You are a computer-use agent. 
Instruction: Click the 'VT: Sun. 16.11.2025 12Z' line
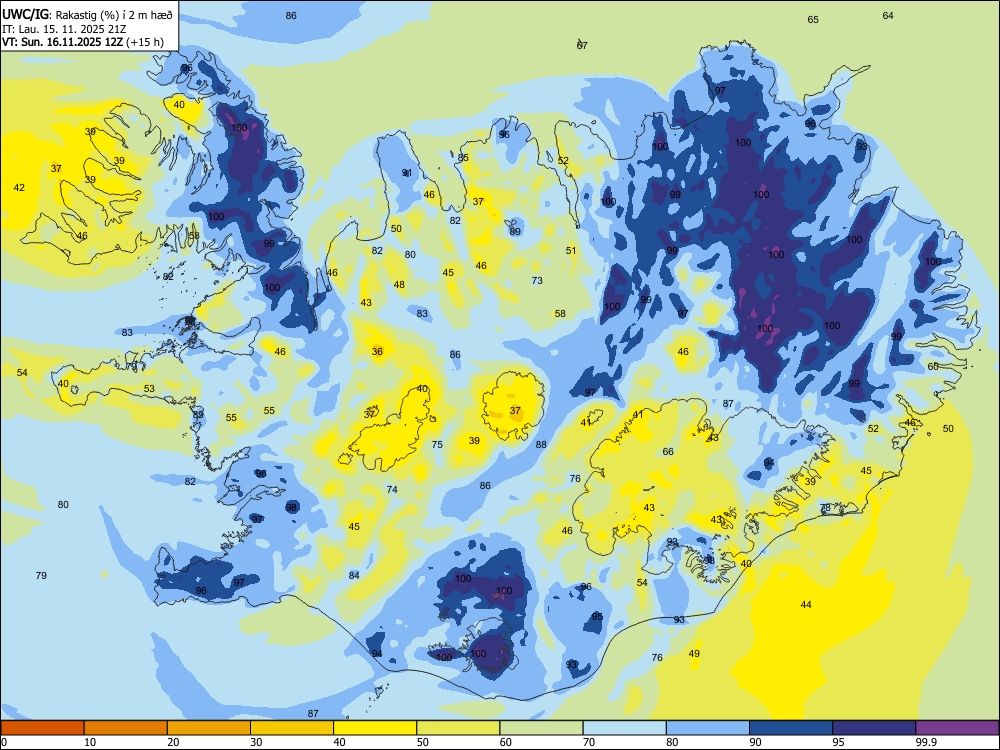tap(62, 42)
